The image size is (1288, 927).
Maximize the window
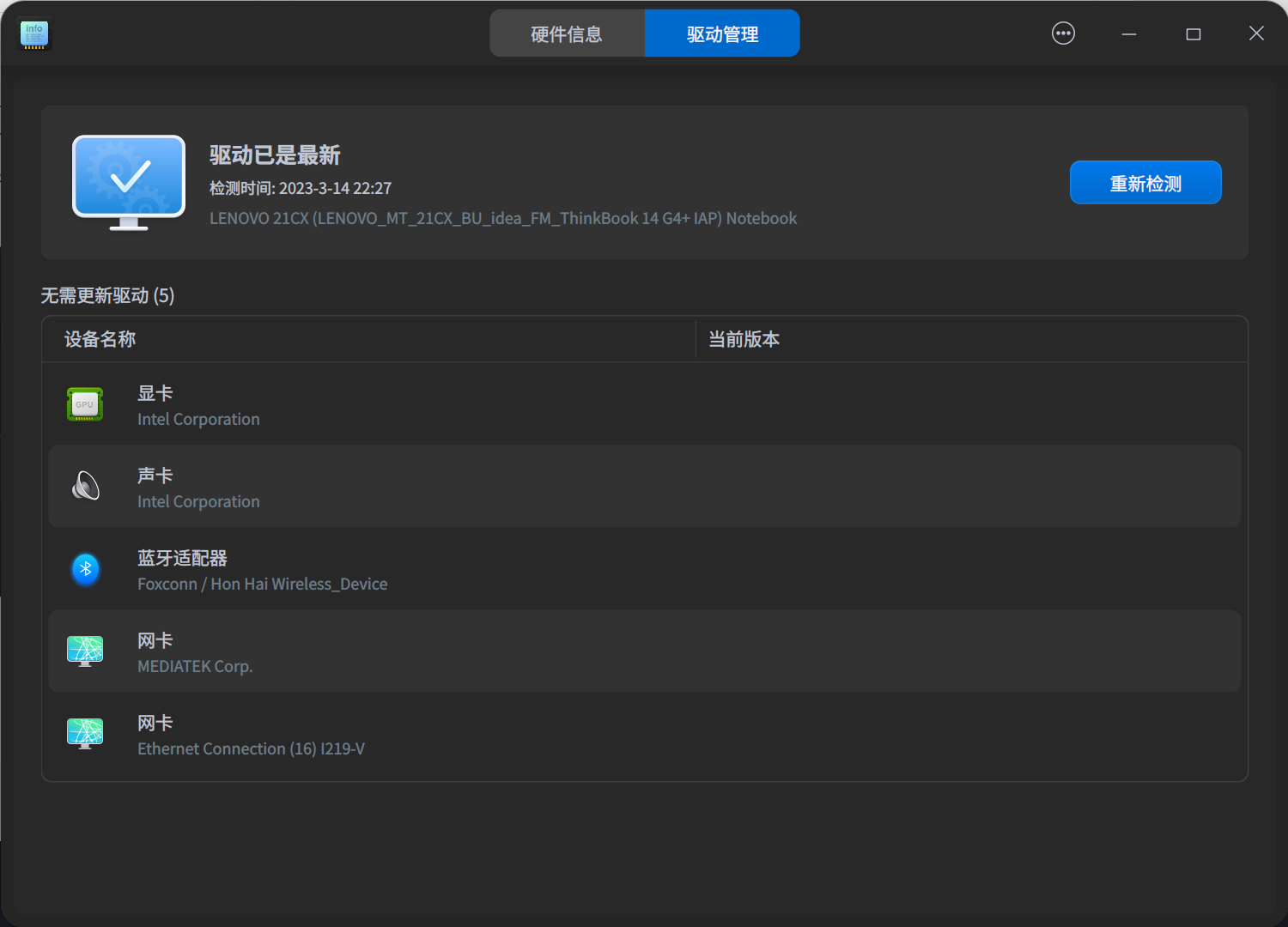(1194, 34)
